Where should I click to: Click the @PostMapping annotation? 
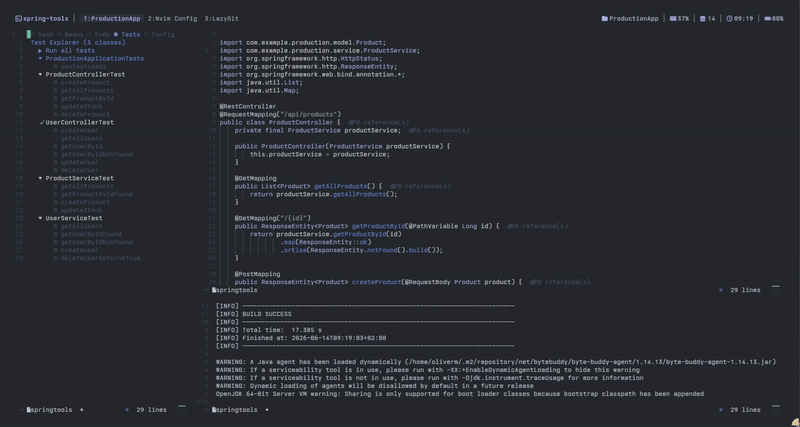[257, 274]
